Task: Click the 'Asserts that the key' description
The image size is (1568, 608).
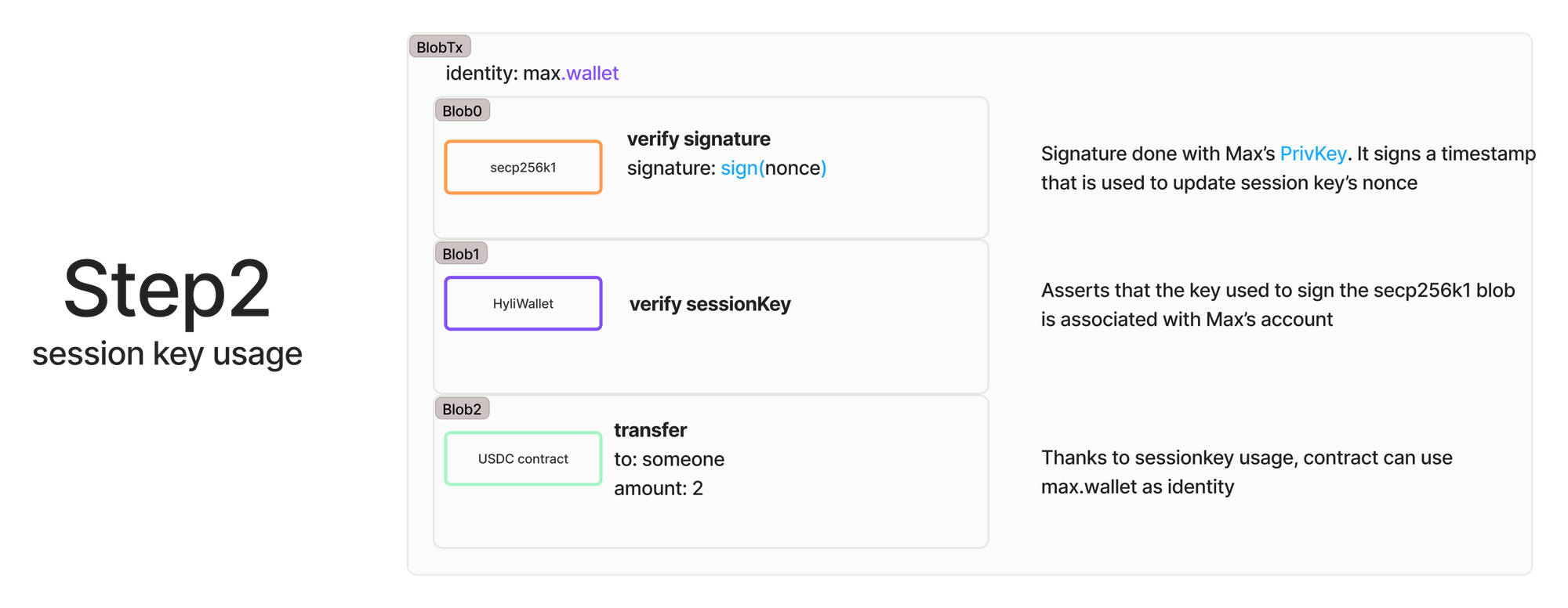Action: pyautogui.click(x=1278, y=305)
